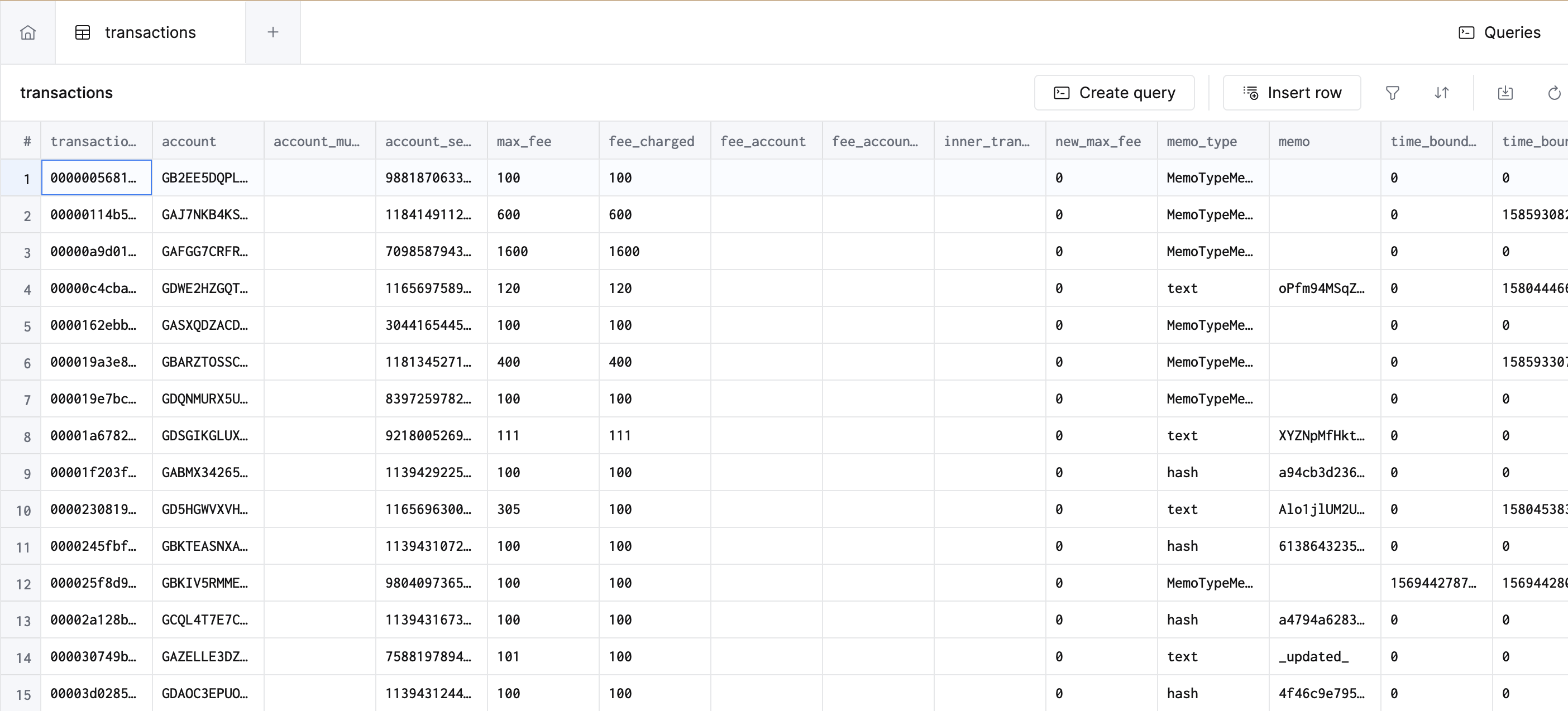Refresh the table with the reload icon
The image size is (1568, 711).
tap(1554, 93)
